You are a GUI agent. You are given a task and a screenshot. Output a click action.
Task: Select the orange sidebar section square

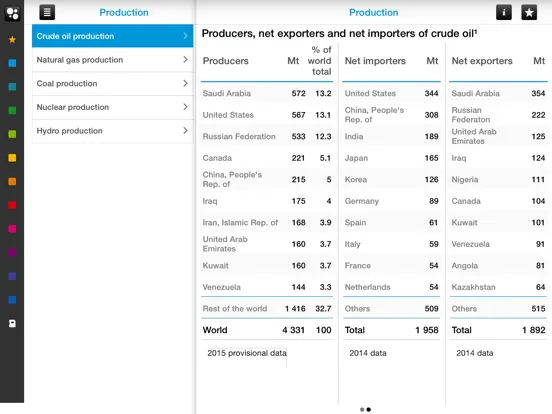(12, 181)
